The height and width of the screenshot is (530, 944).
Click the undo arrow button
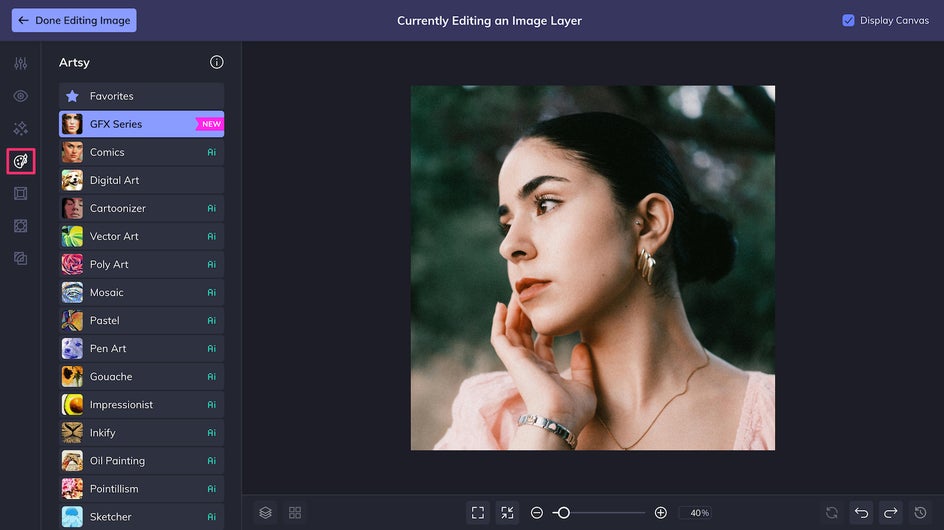coord(862,513)
